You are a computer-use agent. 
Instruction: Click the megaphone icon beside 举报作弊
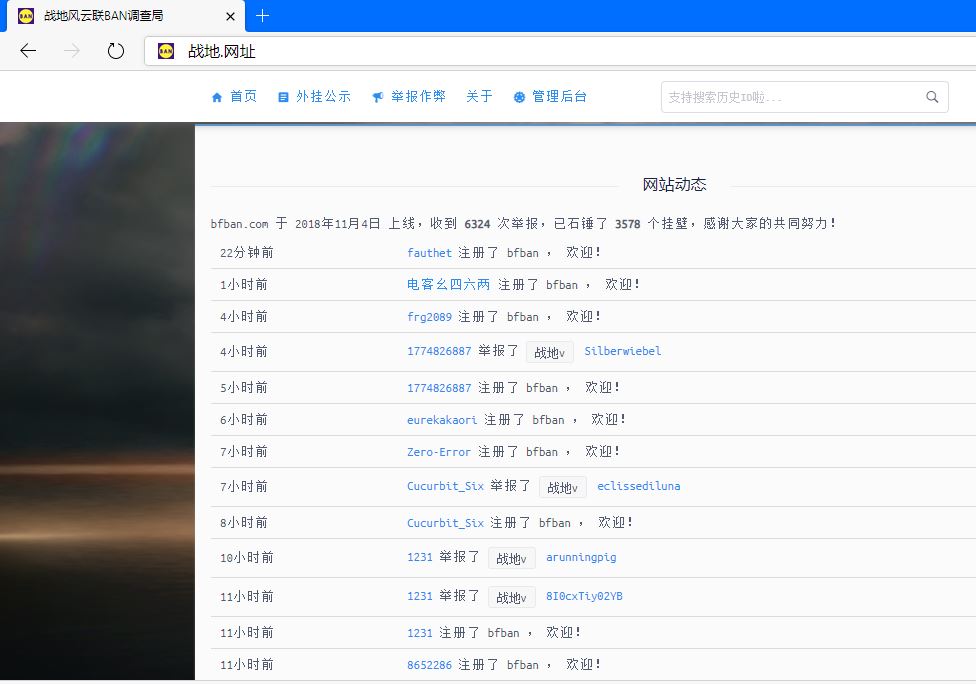pyautogui.click(x=377, y=97)
